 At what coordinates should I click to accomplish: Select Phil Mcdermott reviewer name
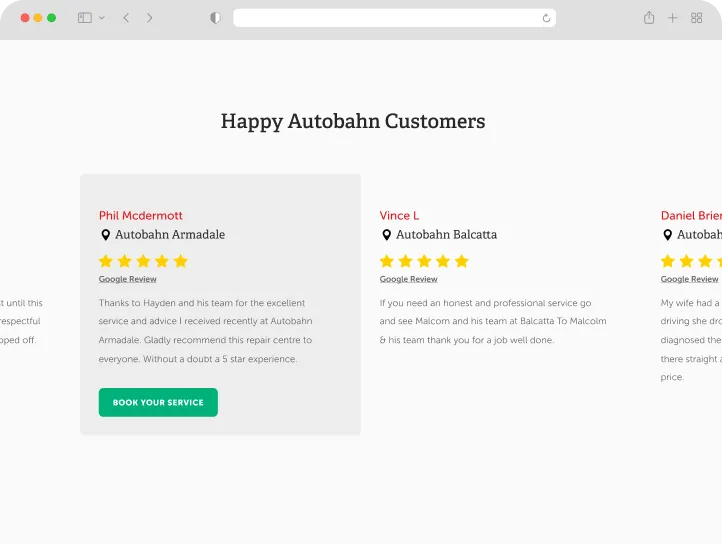point(141,216)
